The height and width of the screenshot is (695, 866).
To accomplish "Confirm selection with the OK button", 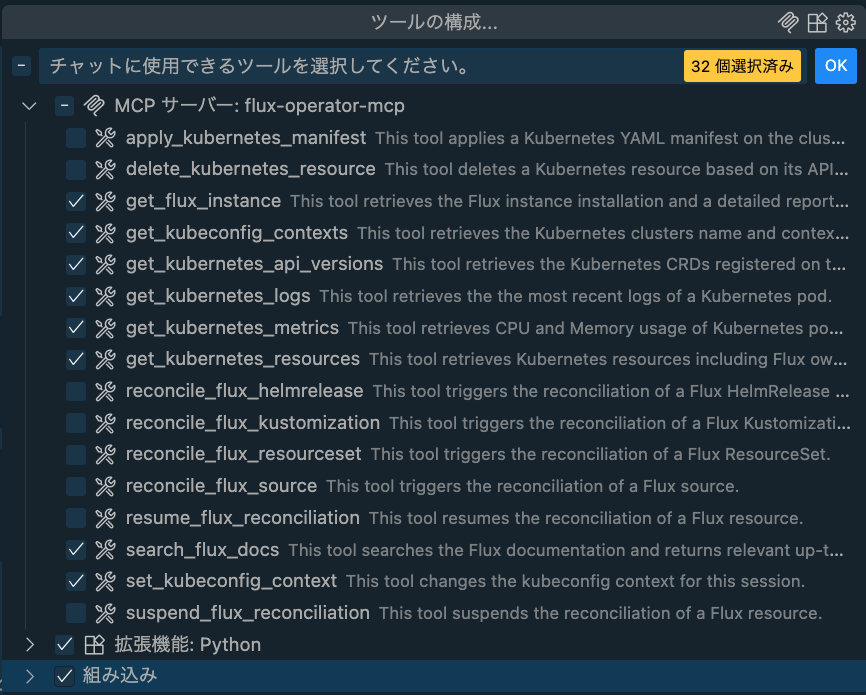I will pos(835,66).
